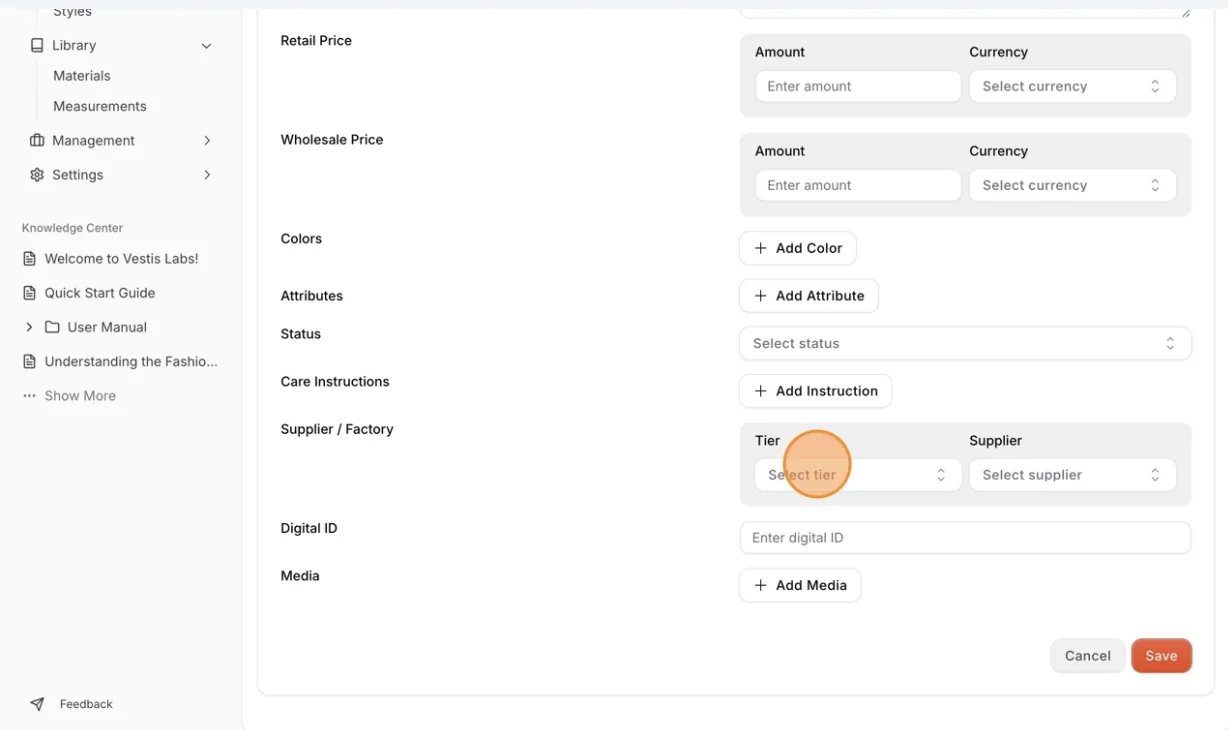Image resolution: width=1228 pixels, height=730 pixels.
Task: Click the Show More ellipsis icon
Action: [x=29, y=396]
